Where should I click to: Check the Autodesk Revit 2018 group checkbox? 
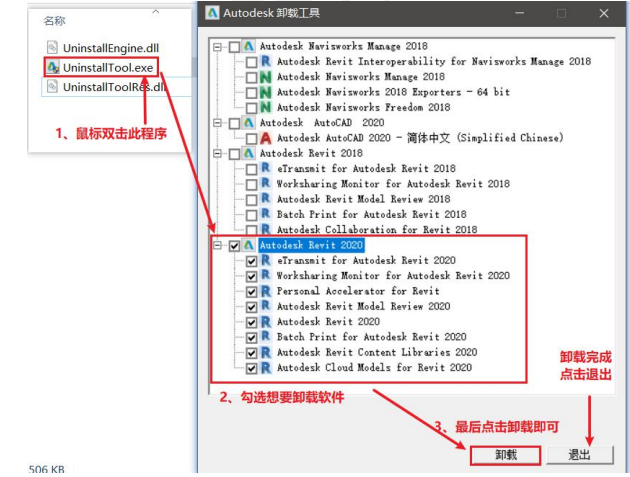coord(234,154)
